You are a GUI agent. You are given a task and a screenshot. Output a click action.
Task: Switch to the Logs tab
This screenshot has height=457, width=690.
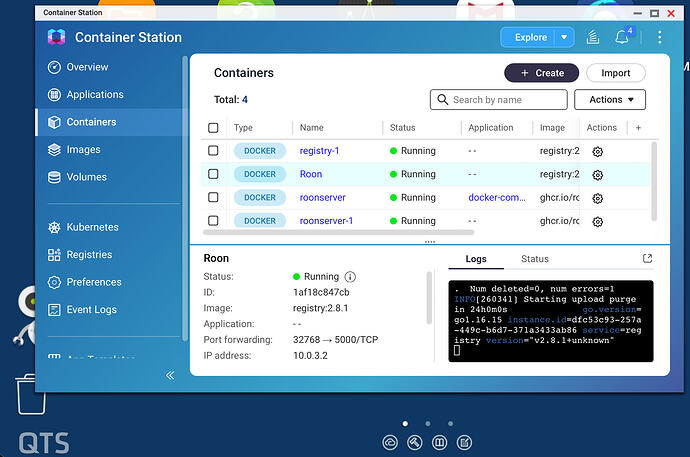(x=476, y=259)
